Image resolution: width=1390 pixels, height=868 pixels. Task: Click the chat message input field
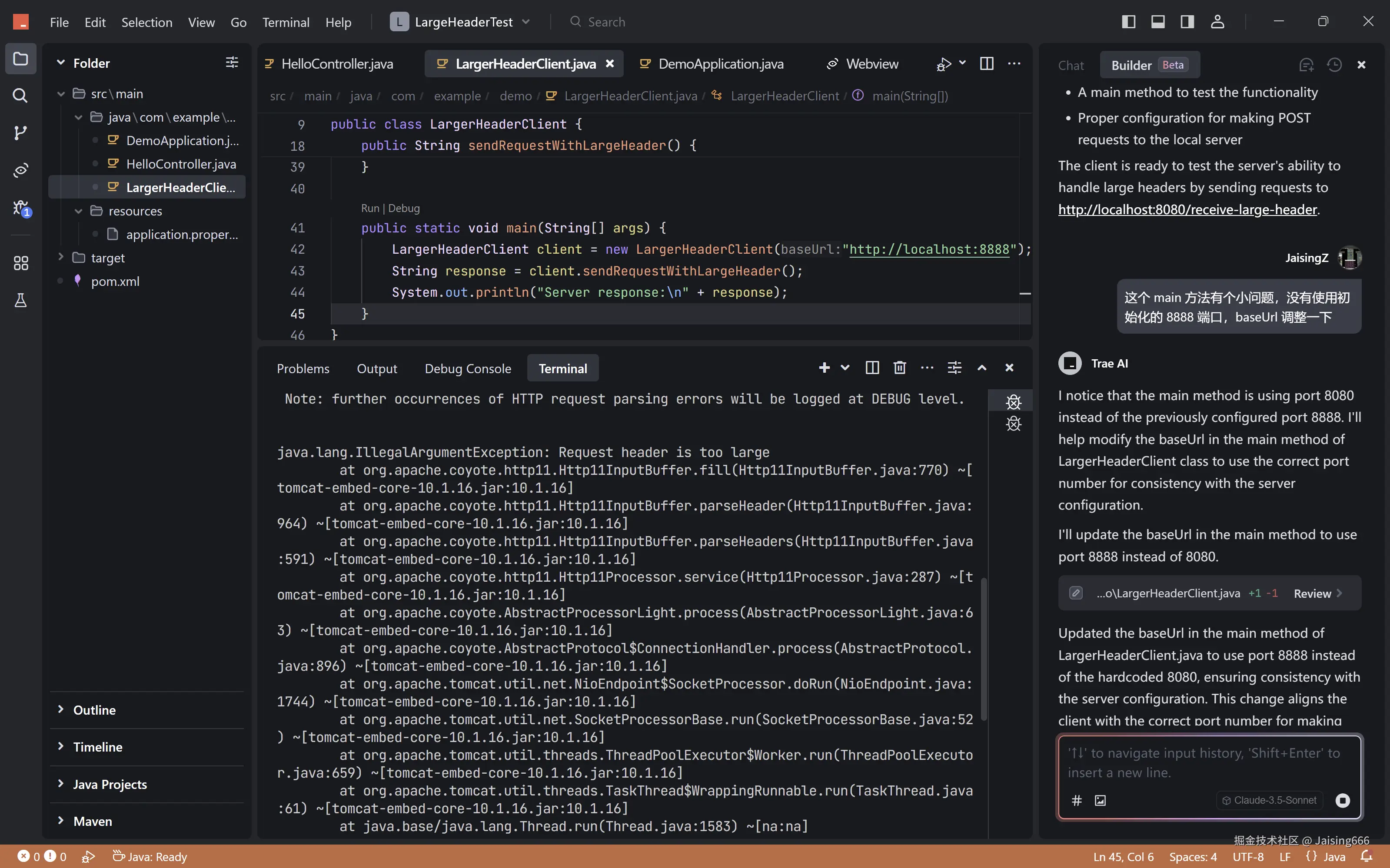coord(1204,762)
